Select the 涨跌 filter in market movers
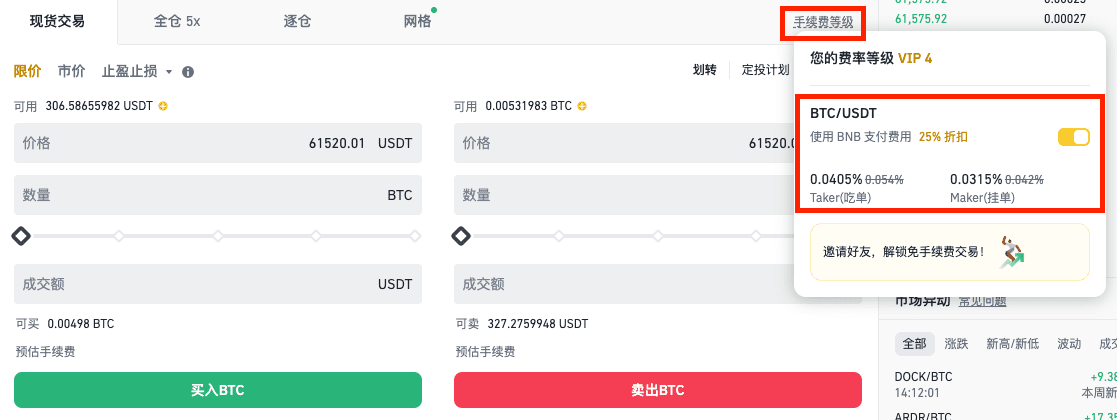1117x420 pixels. tap(956, 344)
